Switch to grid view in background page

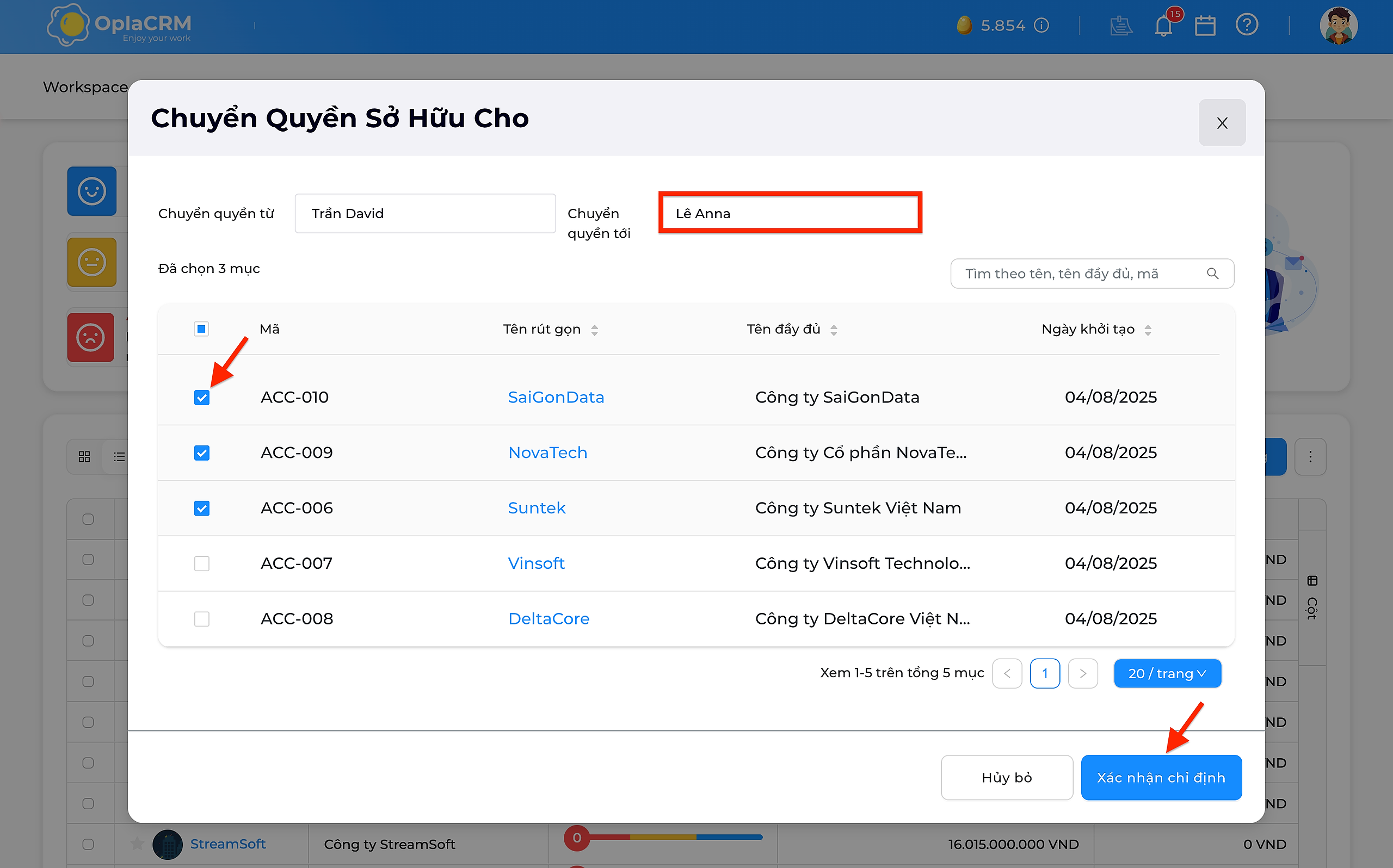(x=84, y=456)
